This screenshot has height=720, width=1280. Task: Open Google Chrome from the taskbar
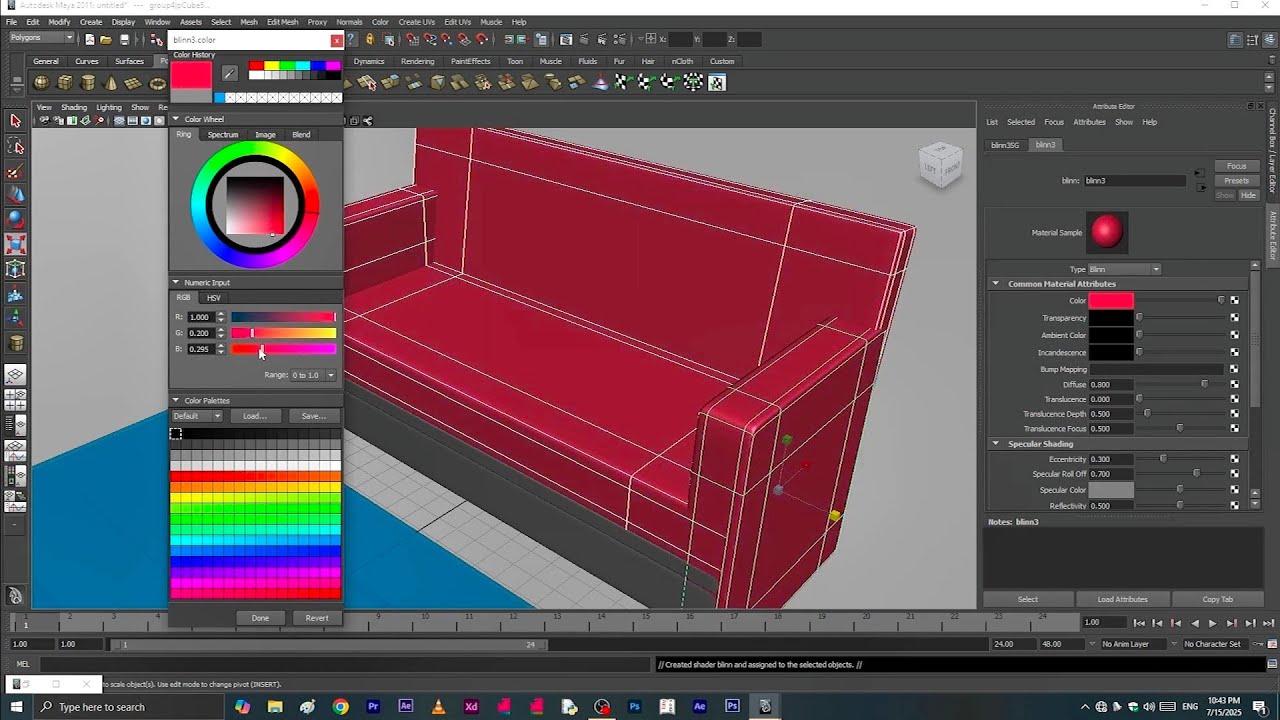click(341, 707)
